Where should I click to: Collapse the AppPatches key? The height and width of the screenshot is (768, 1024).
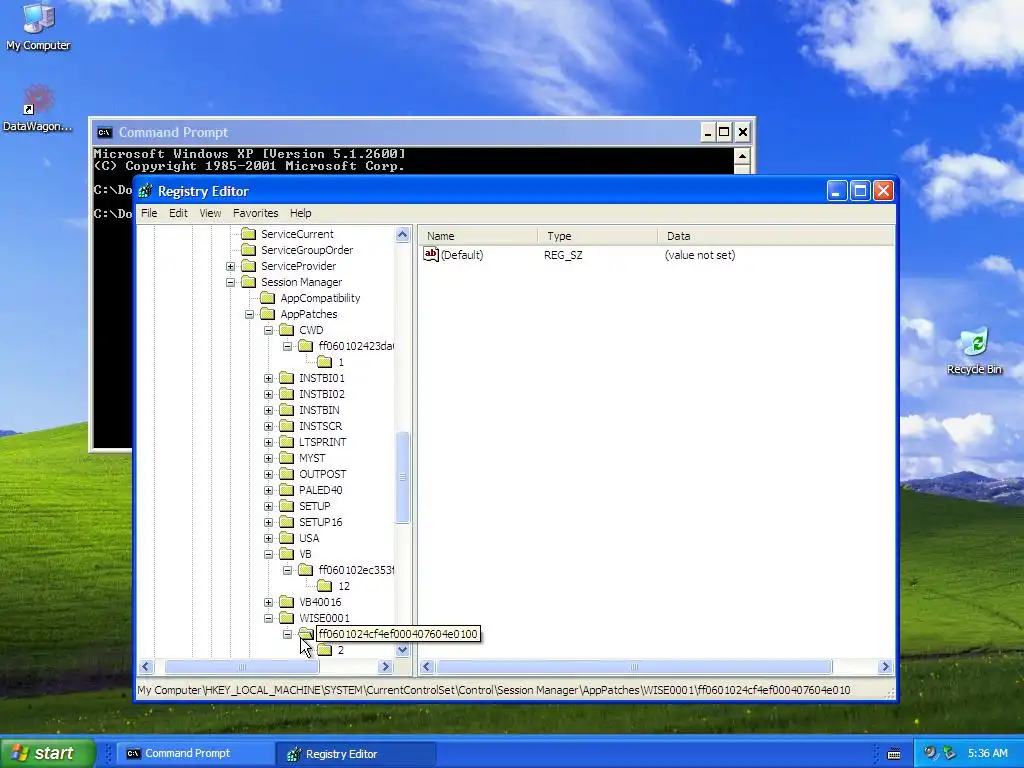pyautogui.click(x=249, y=314)
